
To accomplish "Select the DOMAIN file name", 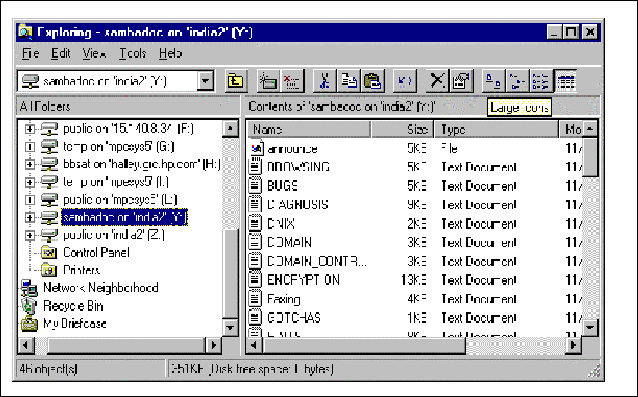I will [289, 242].
